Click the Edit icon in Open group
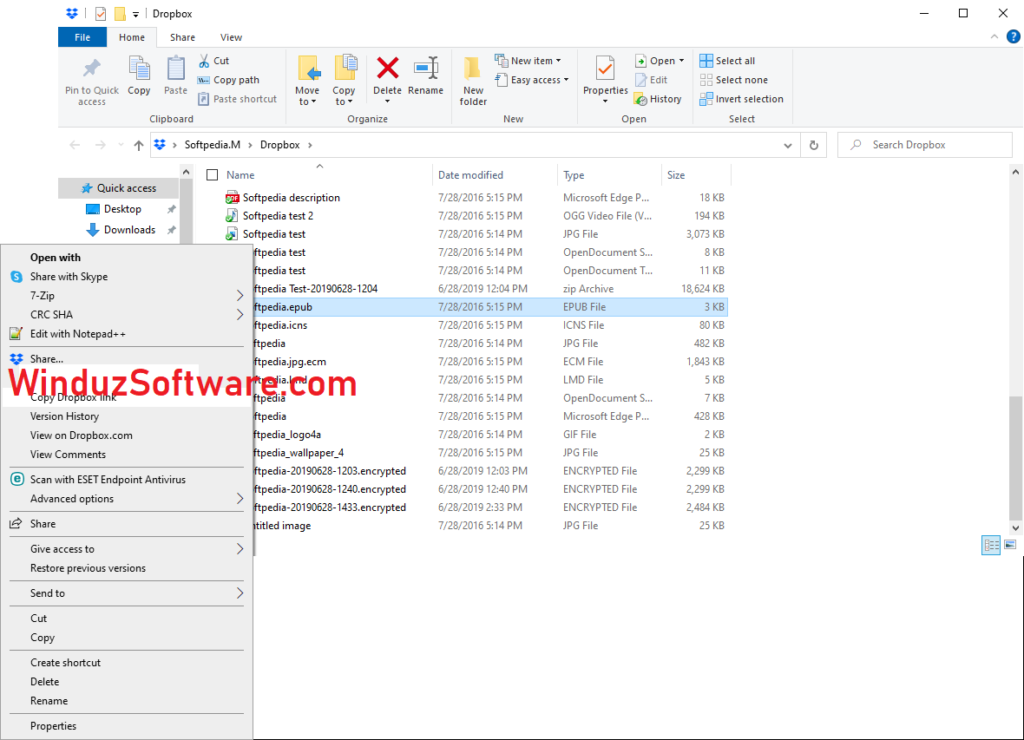Viewport: 1024px width, 740px height. pyautogui.click(x=641, y=80)
